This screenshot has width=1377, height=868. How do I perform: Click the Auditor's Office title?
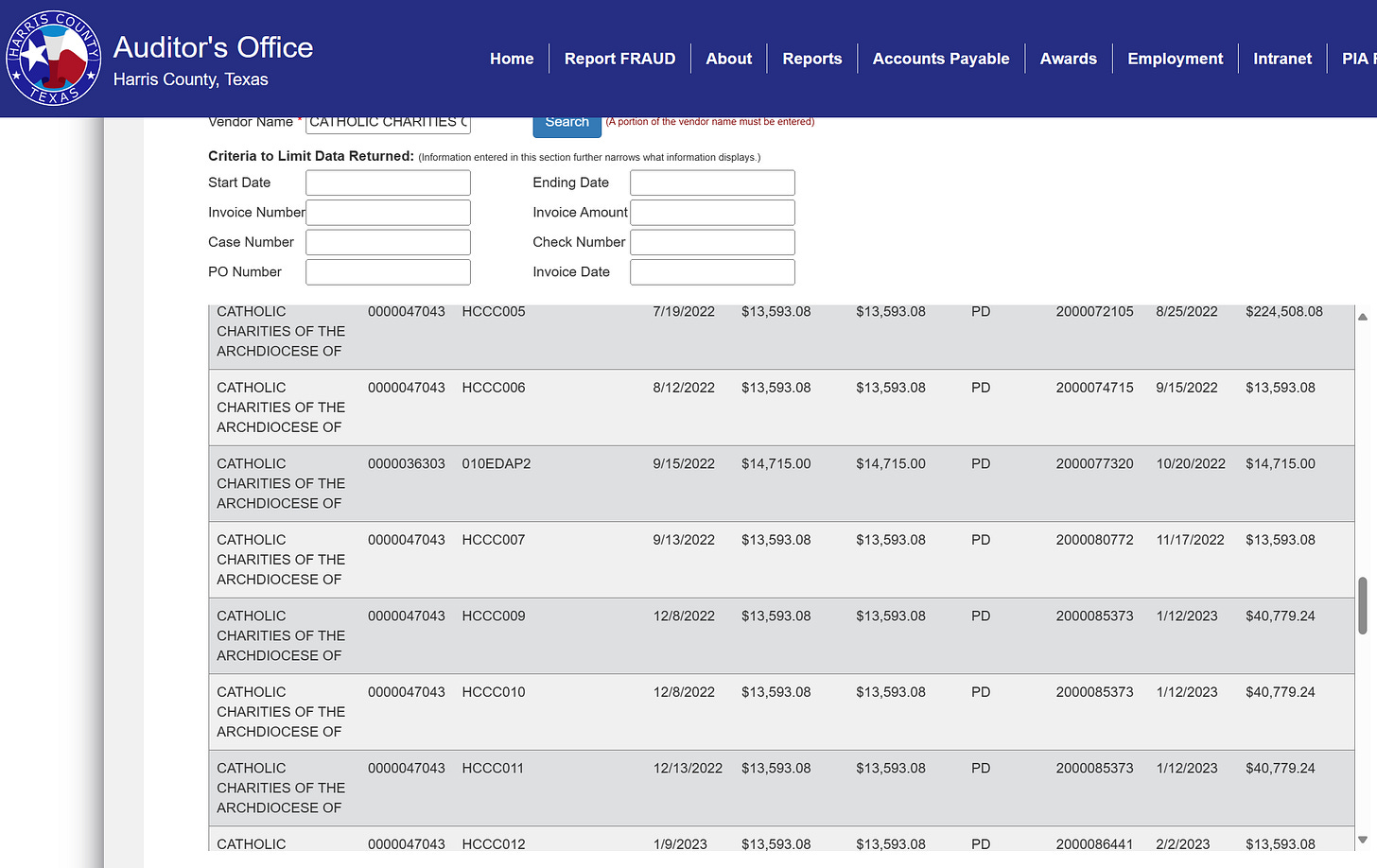coord(213,47)
